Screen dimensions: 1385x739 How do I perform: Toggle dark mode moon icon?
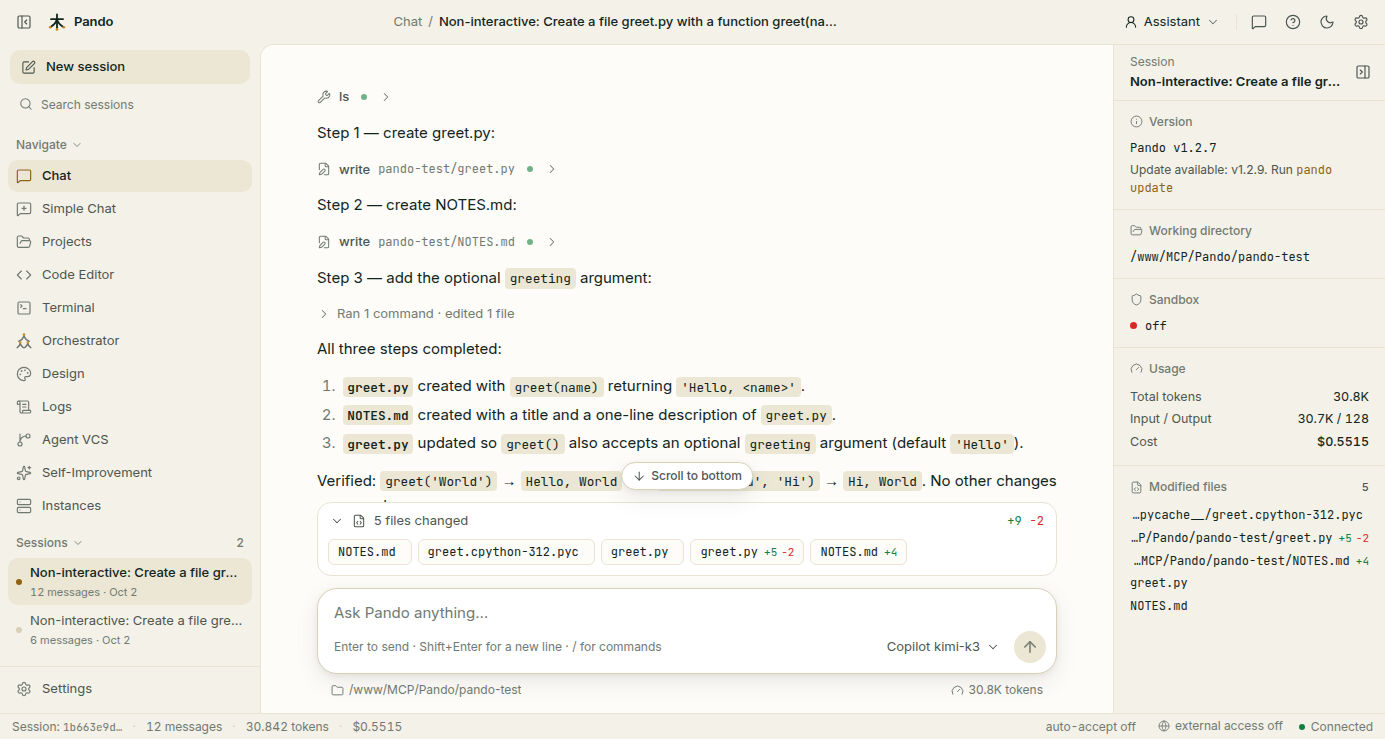point(1327,22)
